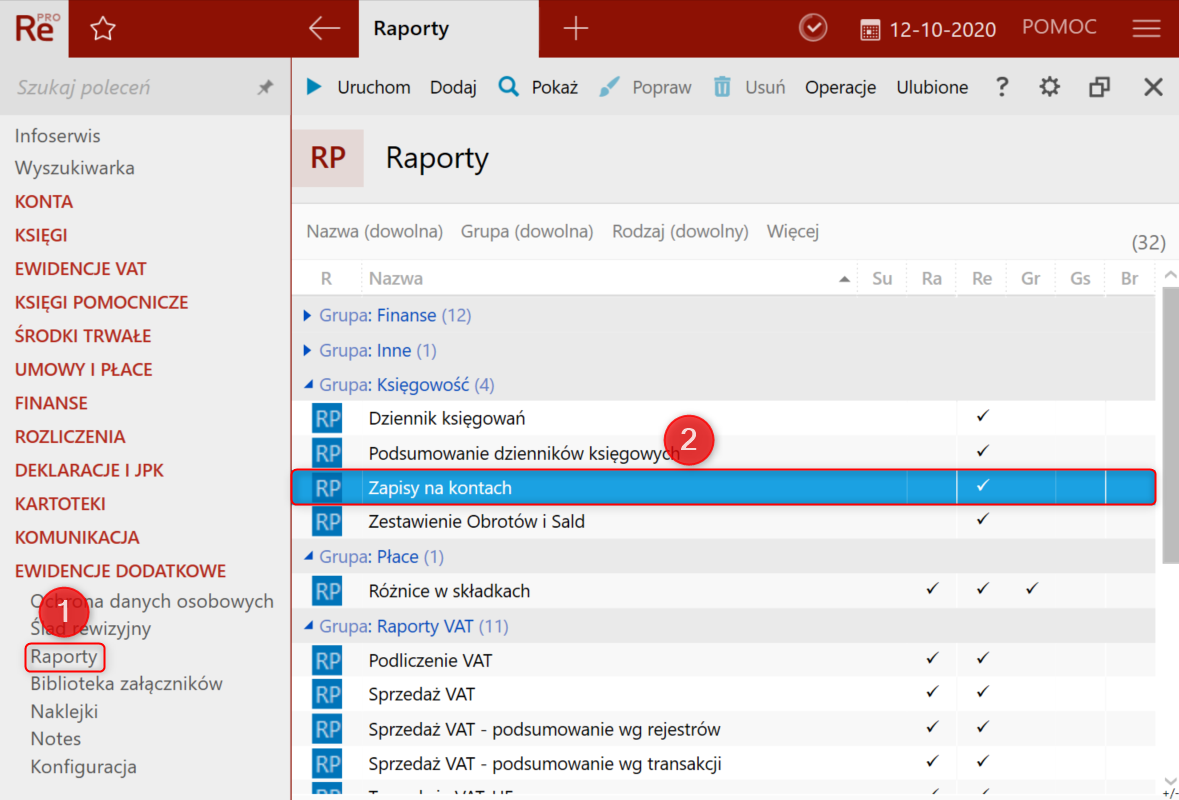Click in the Szukaj poleceń search field

(120, 88)
